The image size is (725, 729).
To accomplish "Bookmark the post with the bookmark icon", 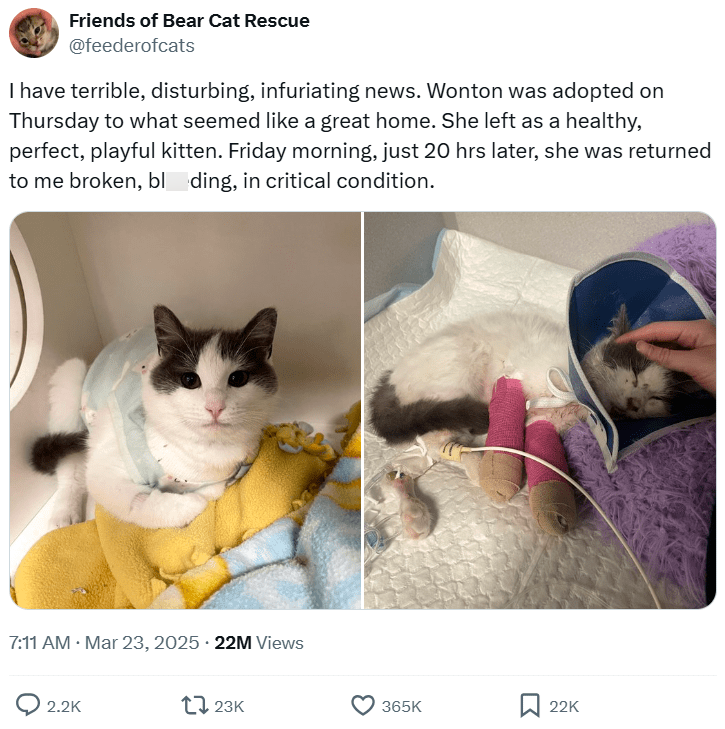I will (530, 705).
